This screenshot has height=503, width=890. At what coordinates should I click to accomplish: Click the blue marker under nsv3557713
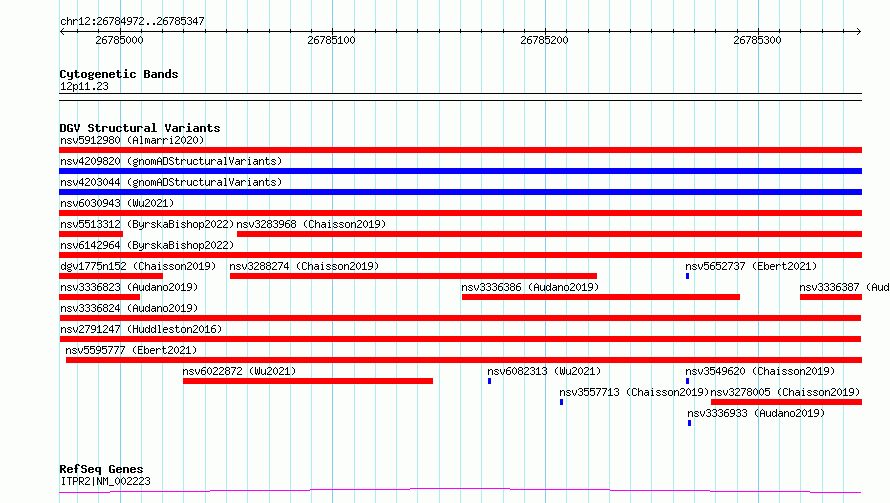(561, 402)
